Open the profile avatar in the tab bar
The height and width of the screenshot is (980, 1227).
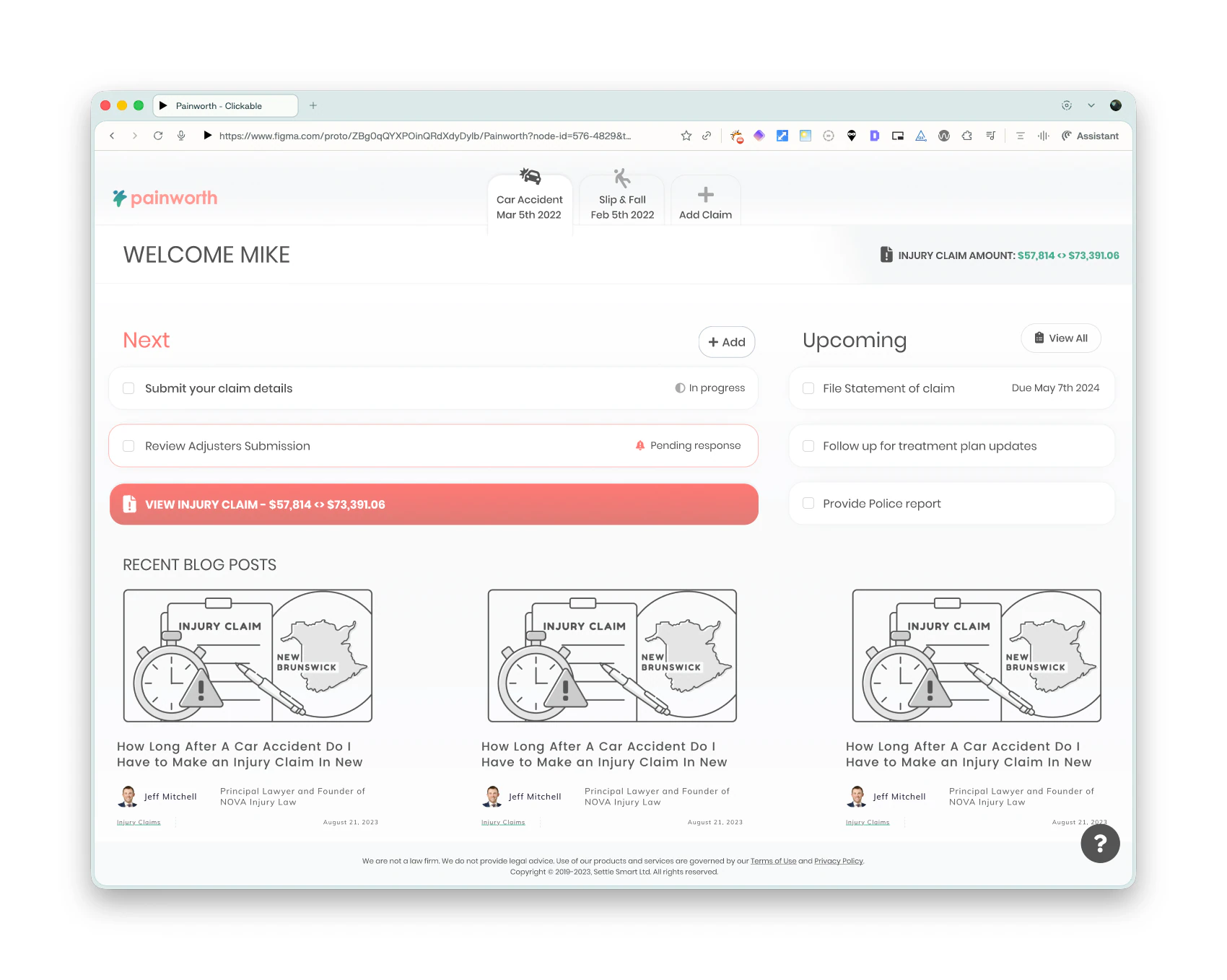1116,105
